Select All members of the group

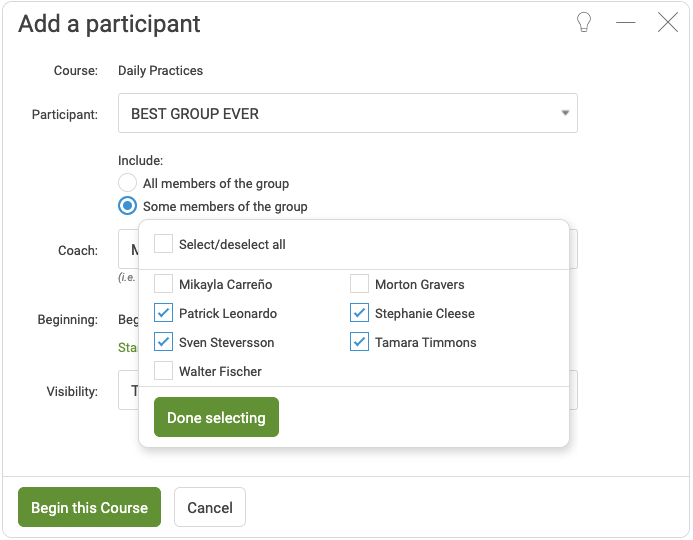(x=127, y=183)
